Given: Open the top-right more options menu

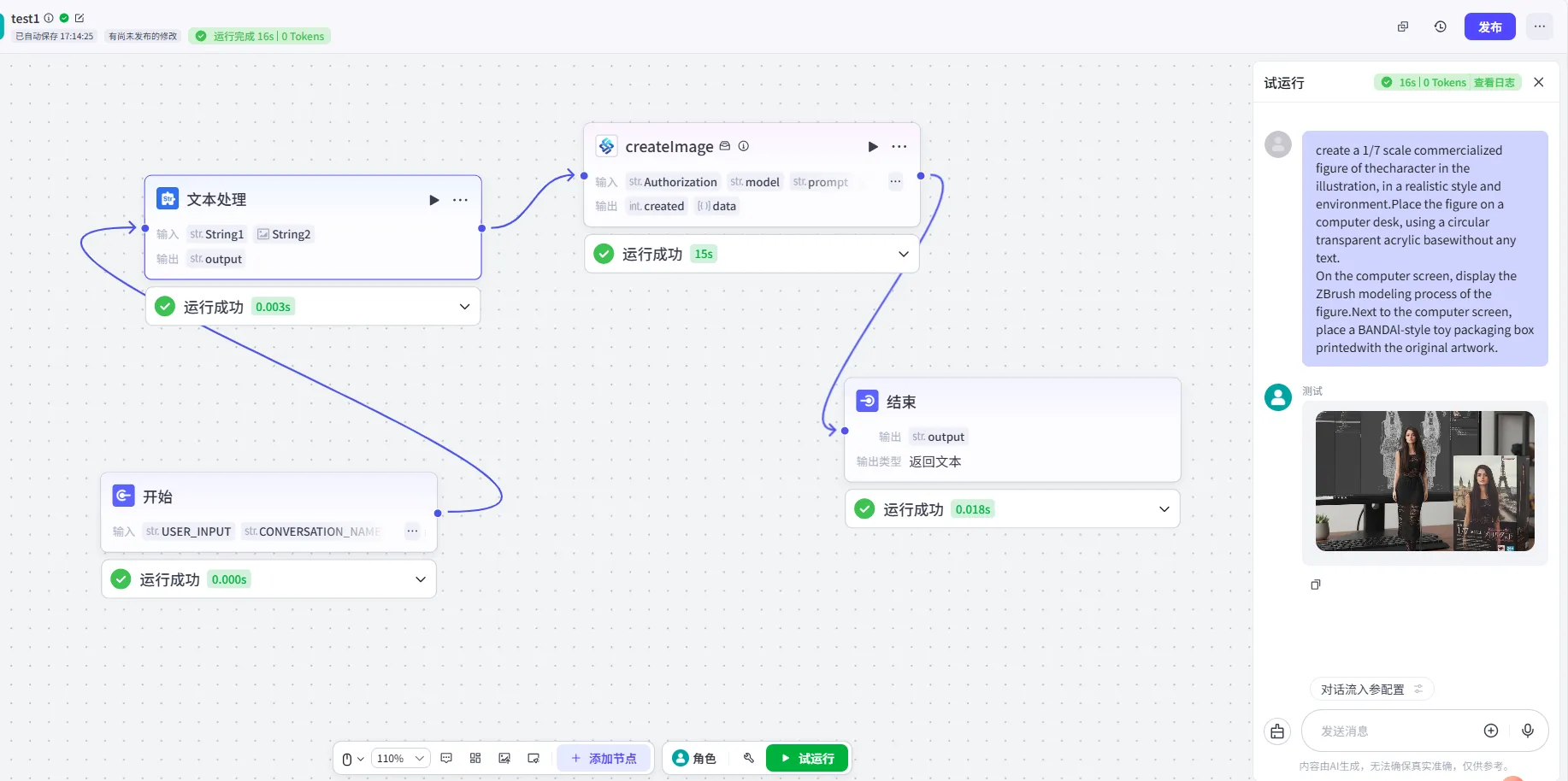Looking at the screenshot, I should [1540, 26].
